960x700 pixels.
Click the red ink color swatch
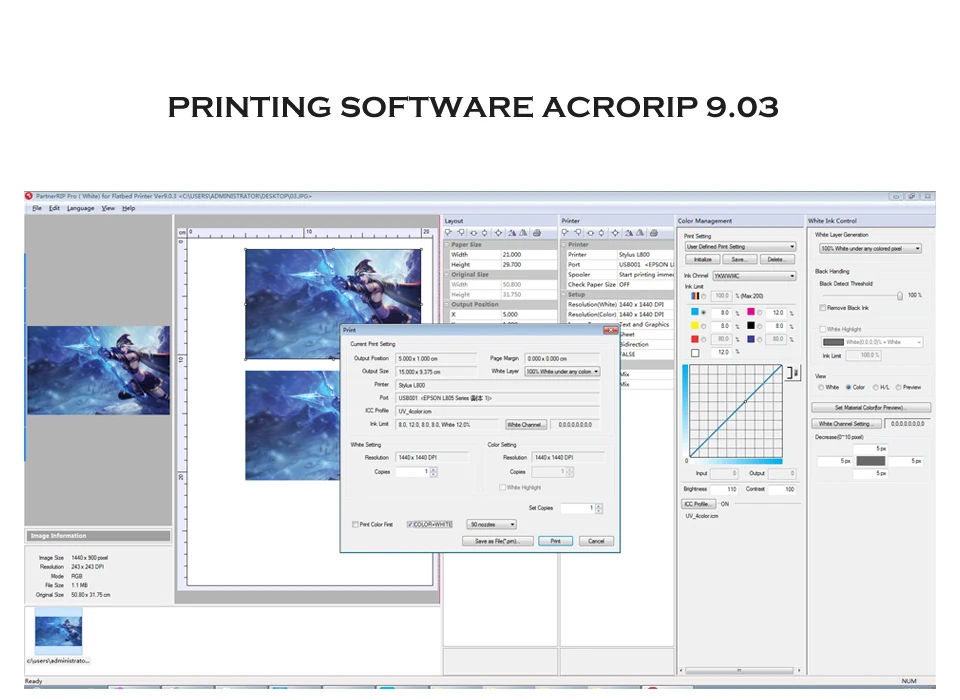click(x=695, y=339)
